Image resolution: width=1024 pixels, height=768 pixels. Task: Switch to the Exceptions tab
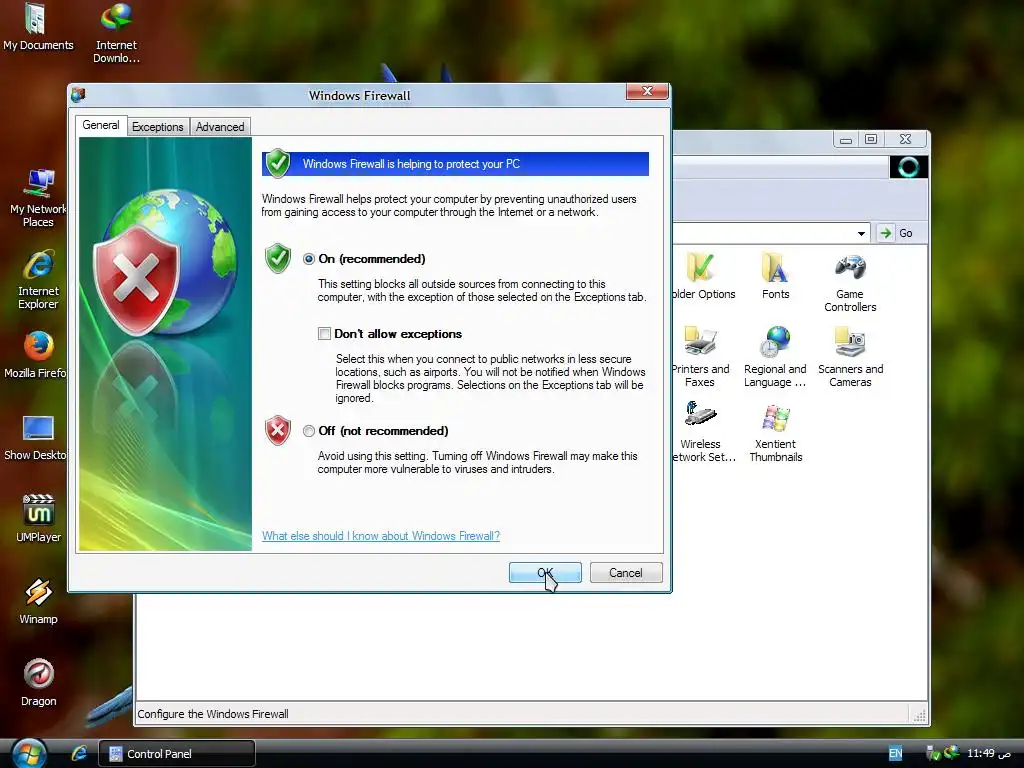pyautogui.click(x=157, y=127)
